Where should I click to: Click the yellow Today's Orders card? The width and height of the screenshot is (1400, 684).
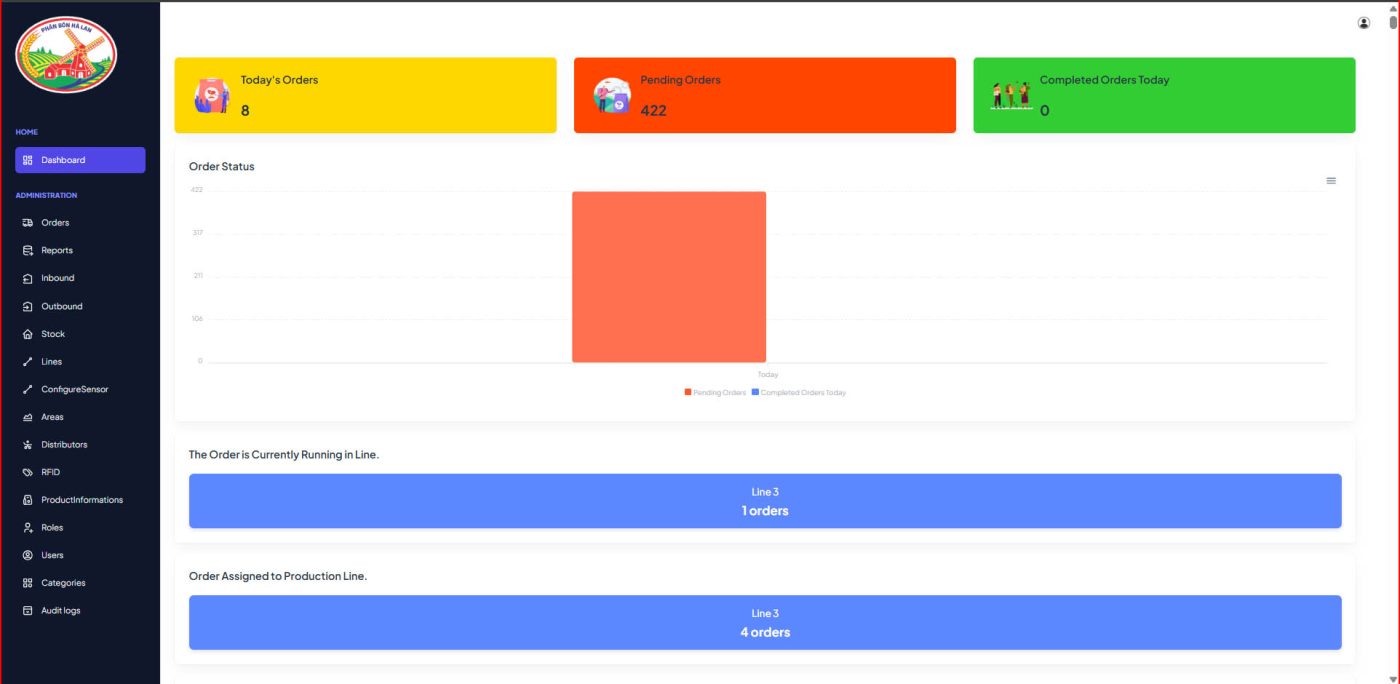(x=365, y=95)
